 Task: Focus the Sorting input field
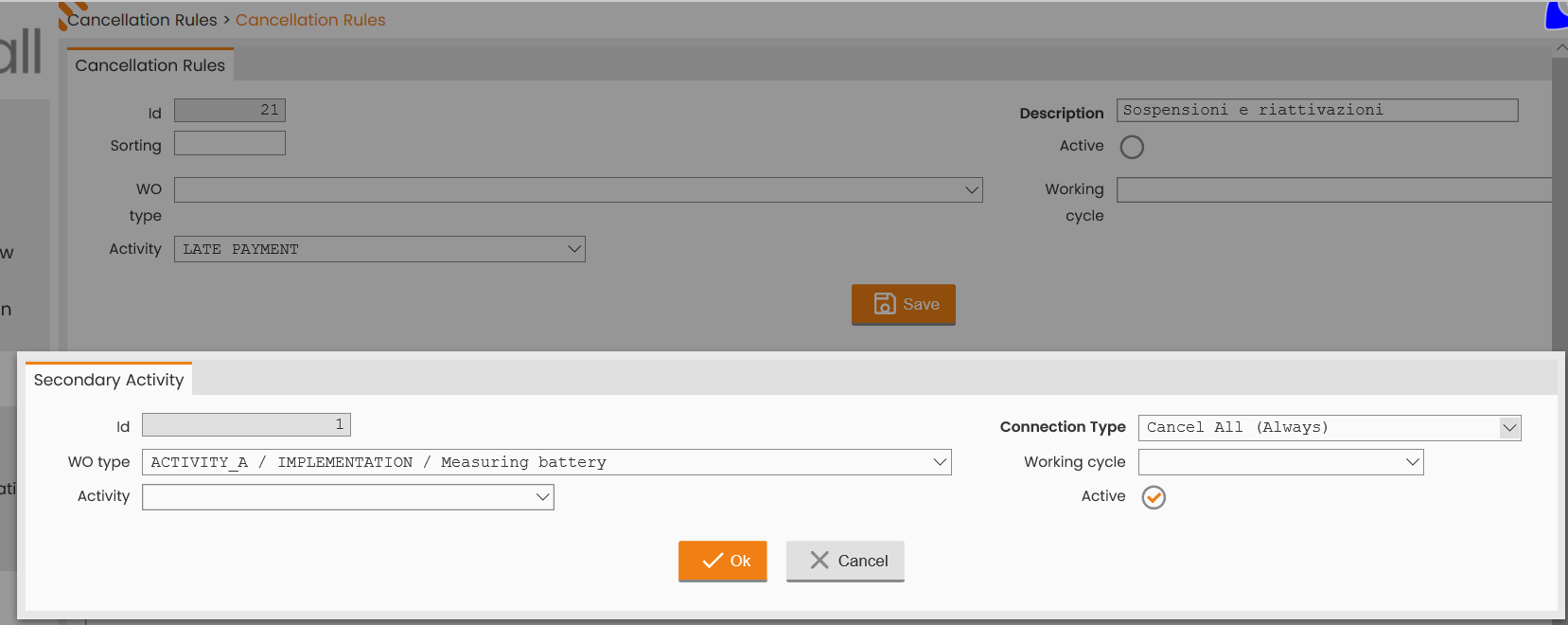[230, 143]
